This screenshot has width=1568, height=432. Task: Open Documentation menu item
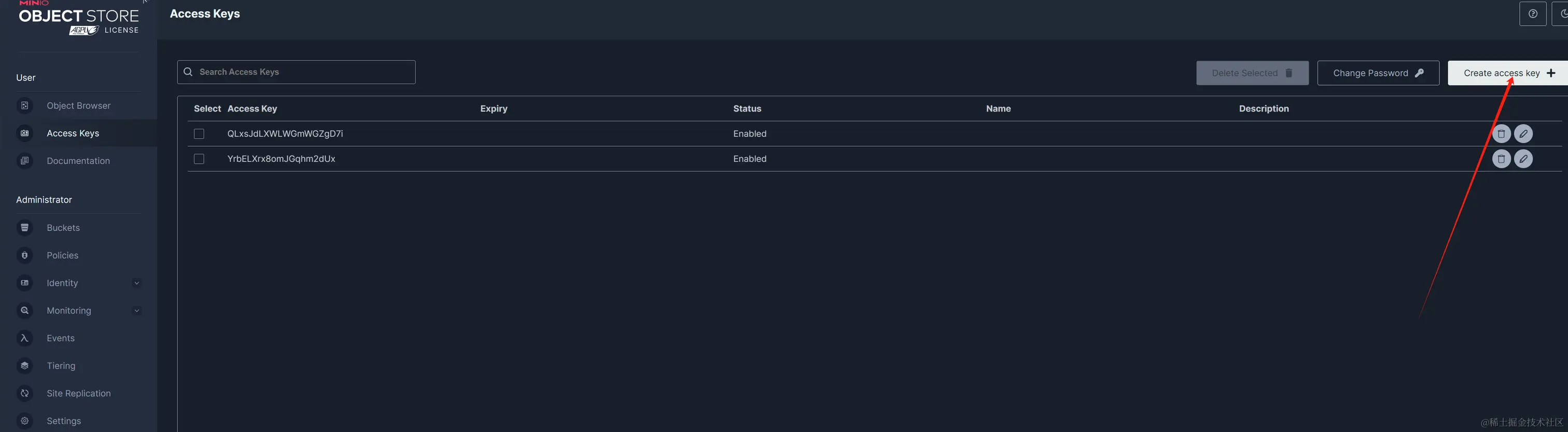coord(78,161)
